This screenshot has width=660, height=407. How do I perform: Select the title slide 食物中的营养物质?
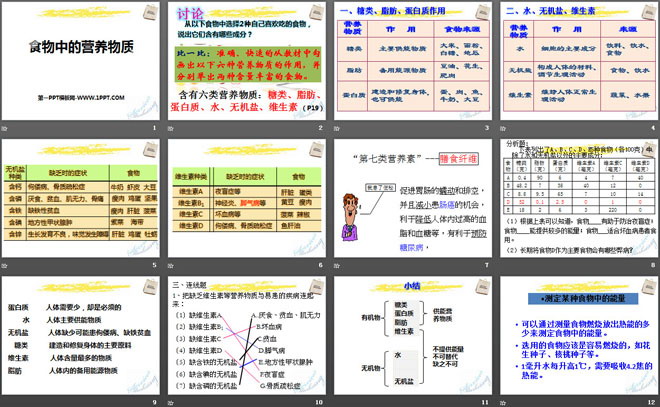pyautogui.click(x=80, y=62)
